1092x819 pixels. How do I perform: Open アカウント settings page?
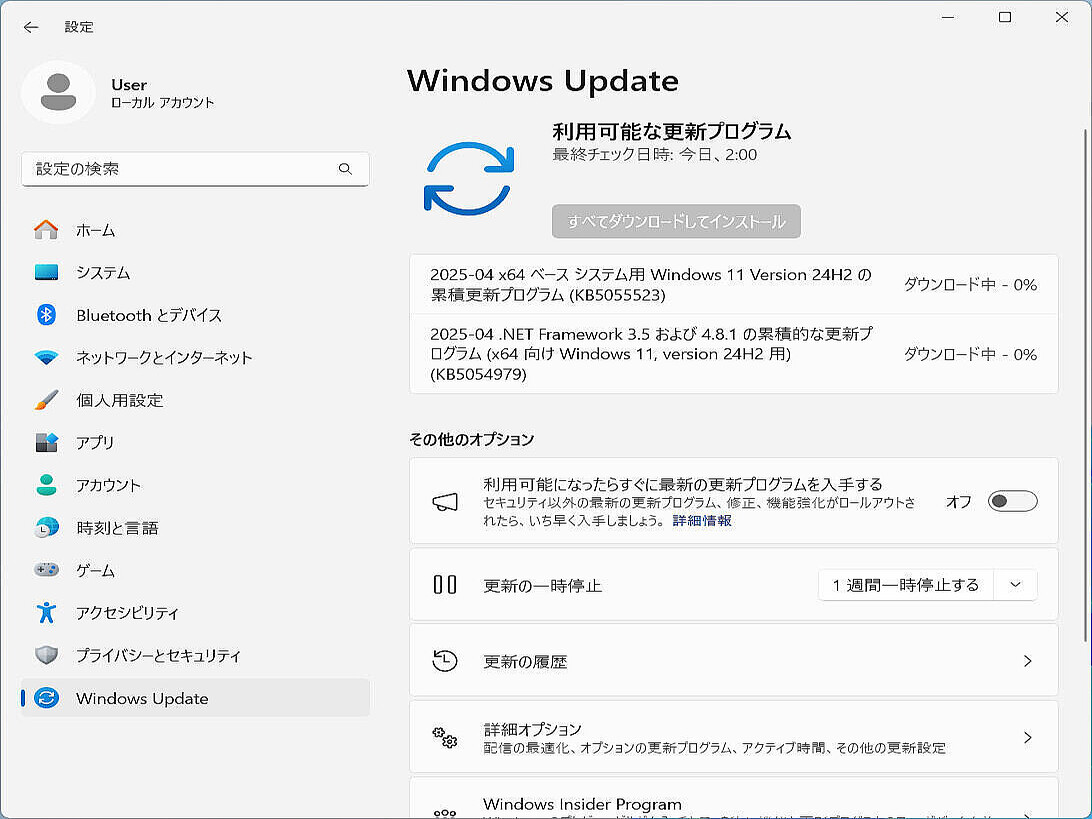point(108,485)
